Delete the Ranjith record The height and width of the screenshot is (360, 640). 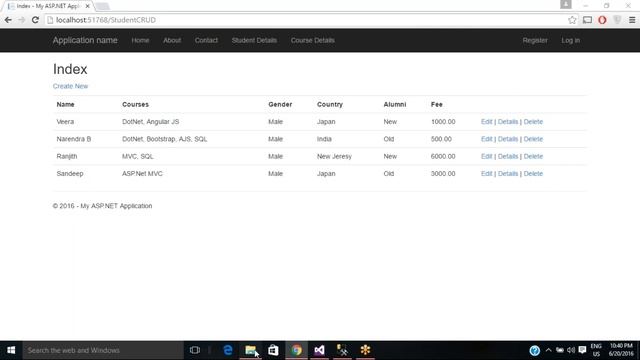click(533, 156)
